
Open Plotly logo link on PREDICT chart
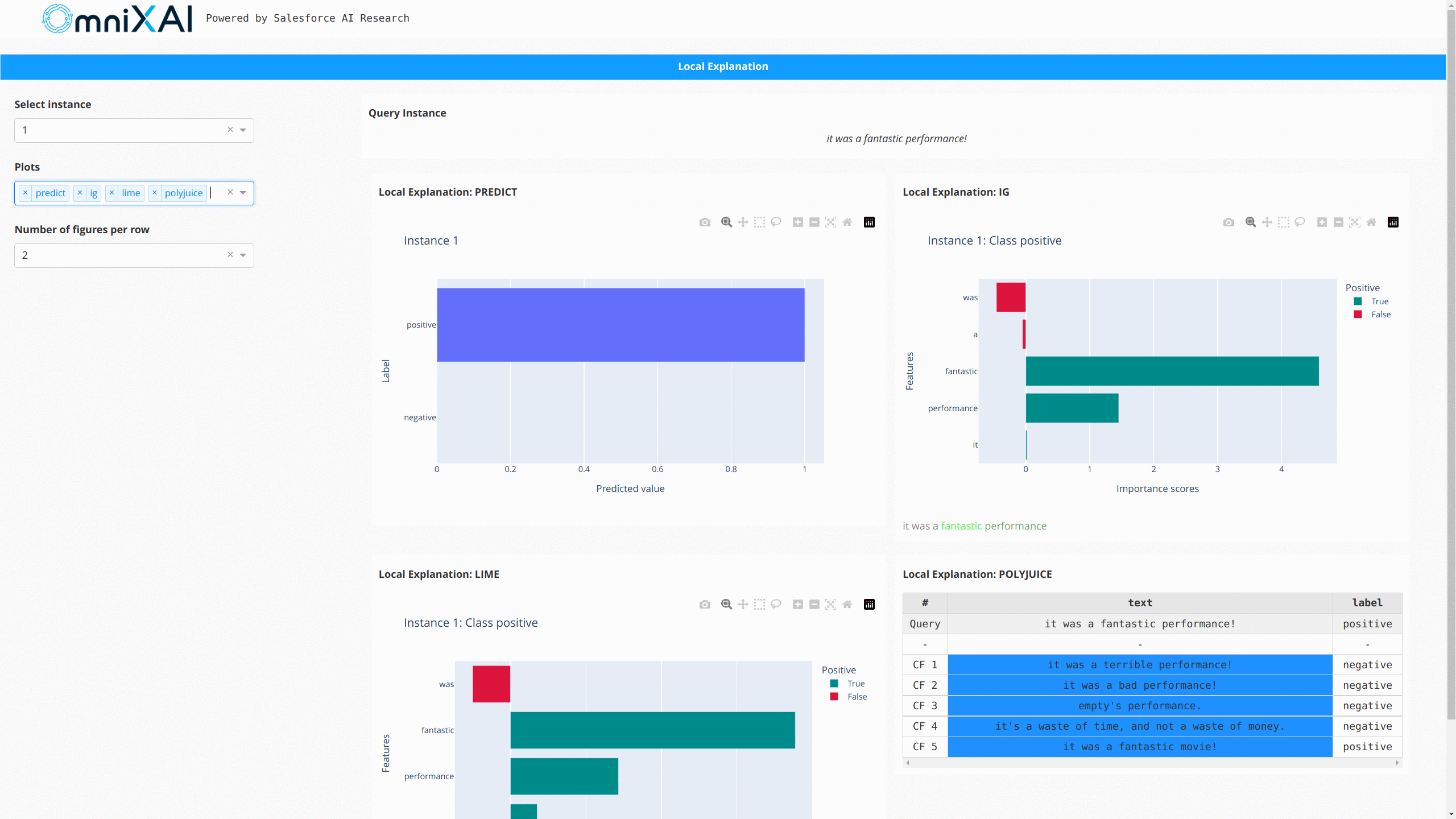pyautogui.click(x=869, y=222)
